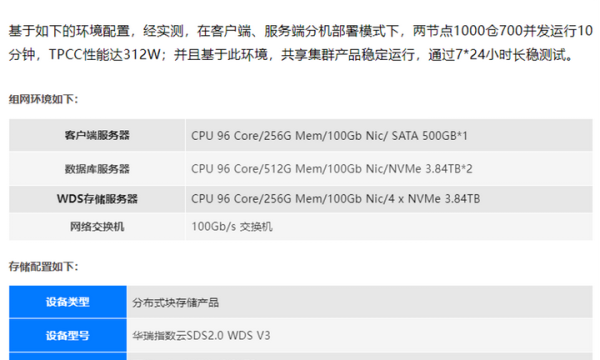Viewport: 600px width, 360px height.
Task: Click the 100Gb/s 交换机 value cell
Action: coord(389,226)
